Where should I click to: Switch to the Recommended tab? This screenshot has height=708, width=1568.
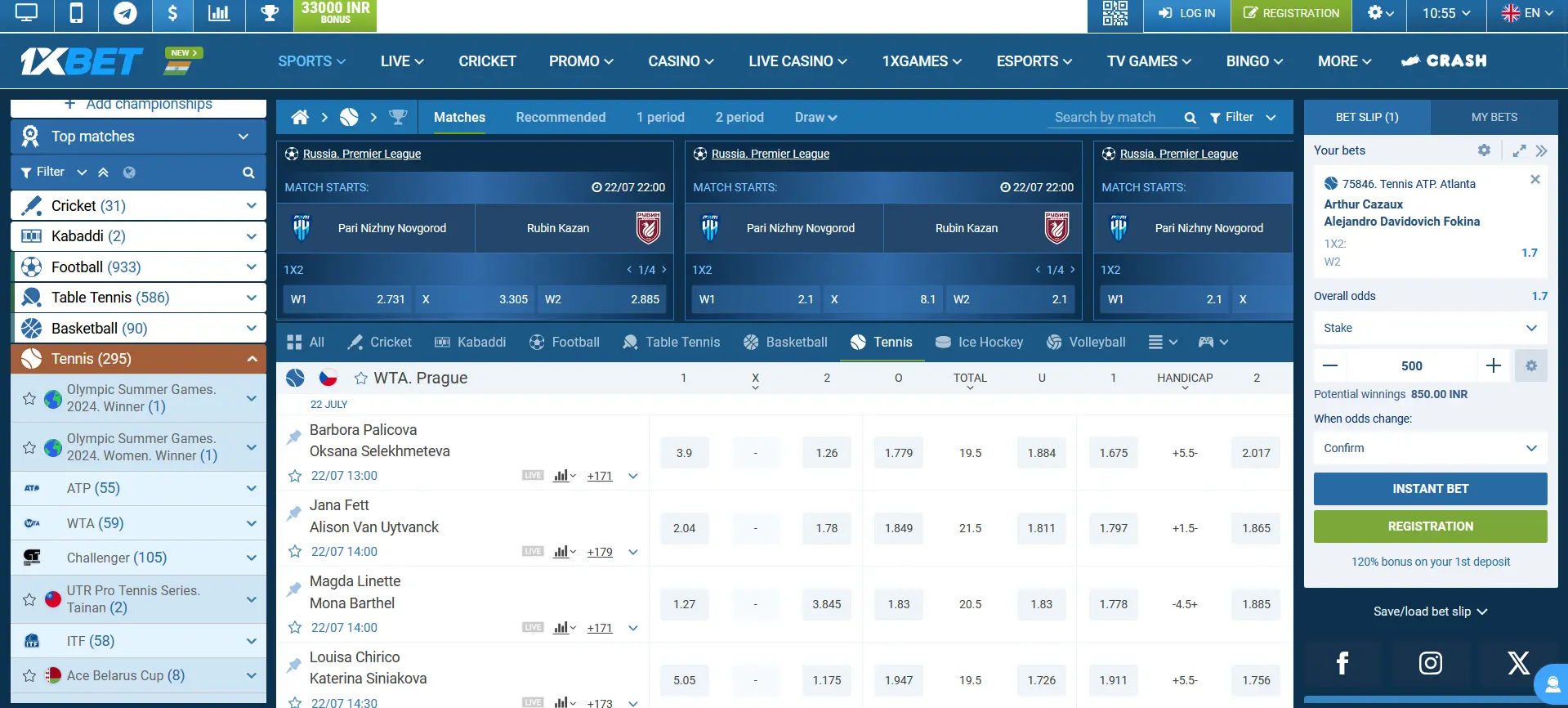pyautogui.click(x=561, y=118)
